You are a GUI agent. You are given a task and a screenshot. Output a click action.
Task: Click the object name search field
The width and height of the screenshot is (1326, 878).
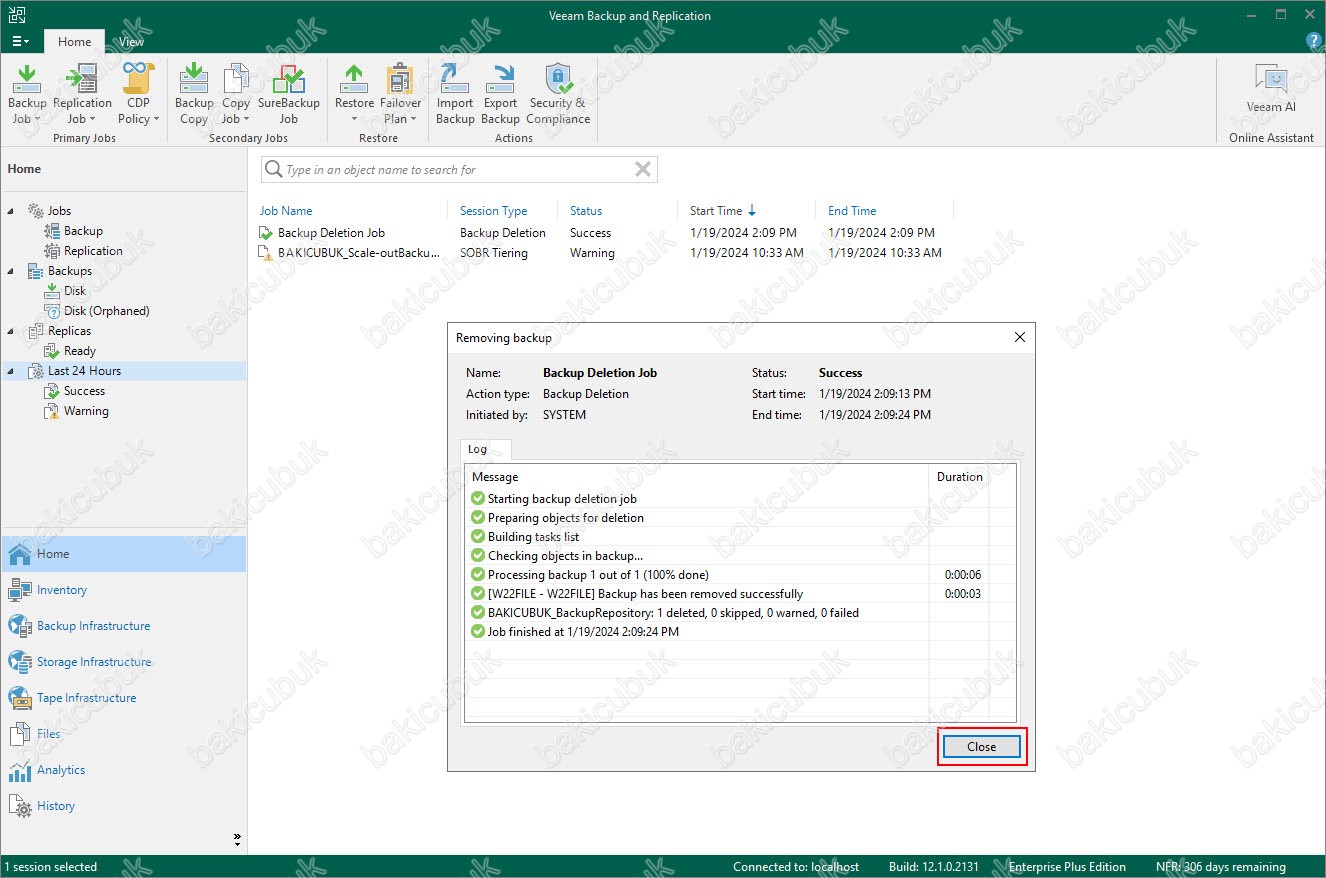coord(455,170)
